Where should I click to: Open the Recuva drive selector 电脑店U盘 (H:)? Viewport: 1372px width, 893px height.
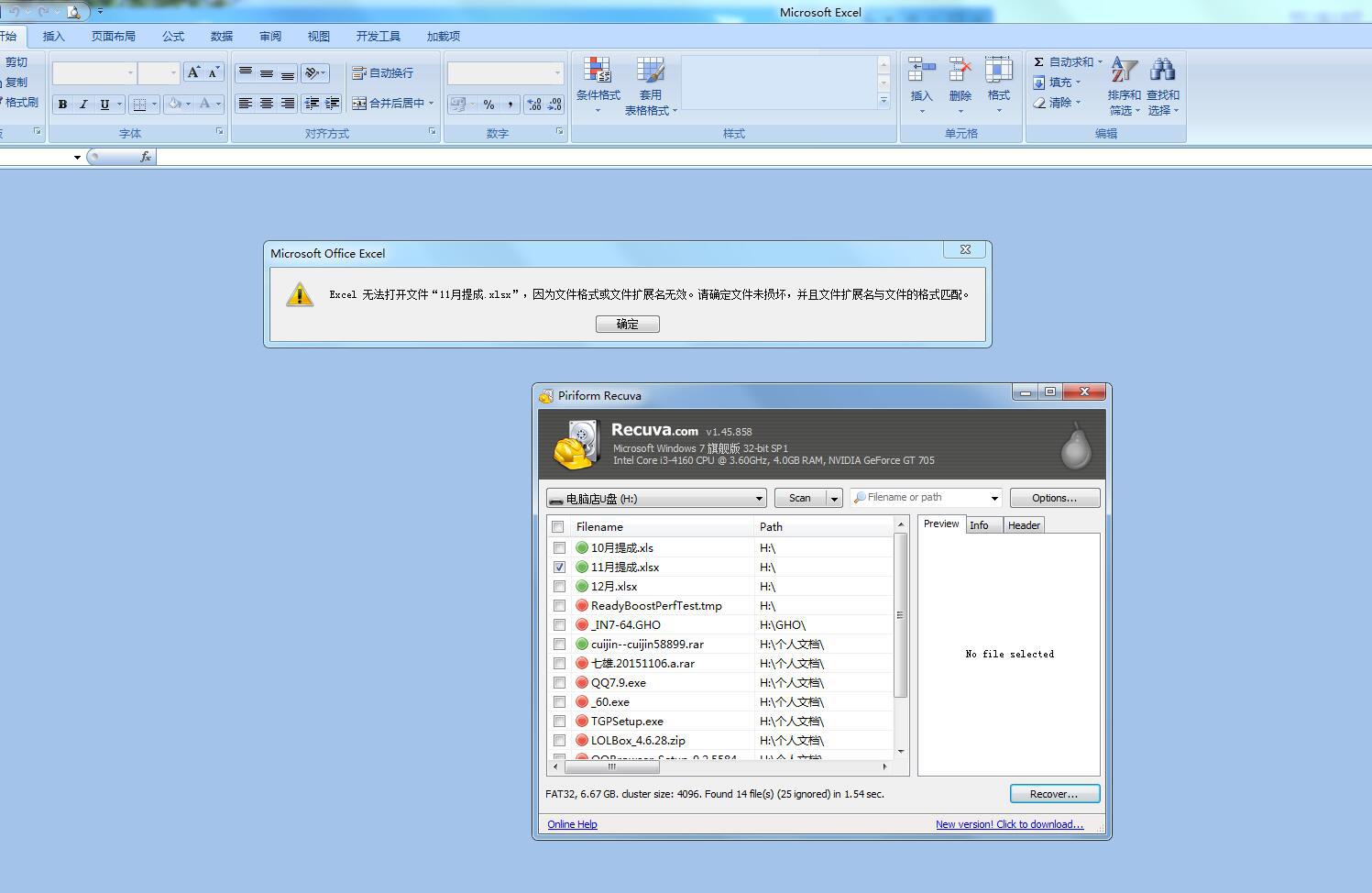656,498
